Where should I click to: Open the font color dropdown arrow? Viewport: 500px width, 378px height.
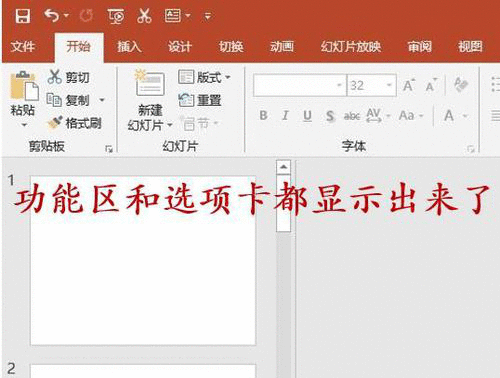[x=465, y=116]
